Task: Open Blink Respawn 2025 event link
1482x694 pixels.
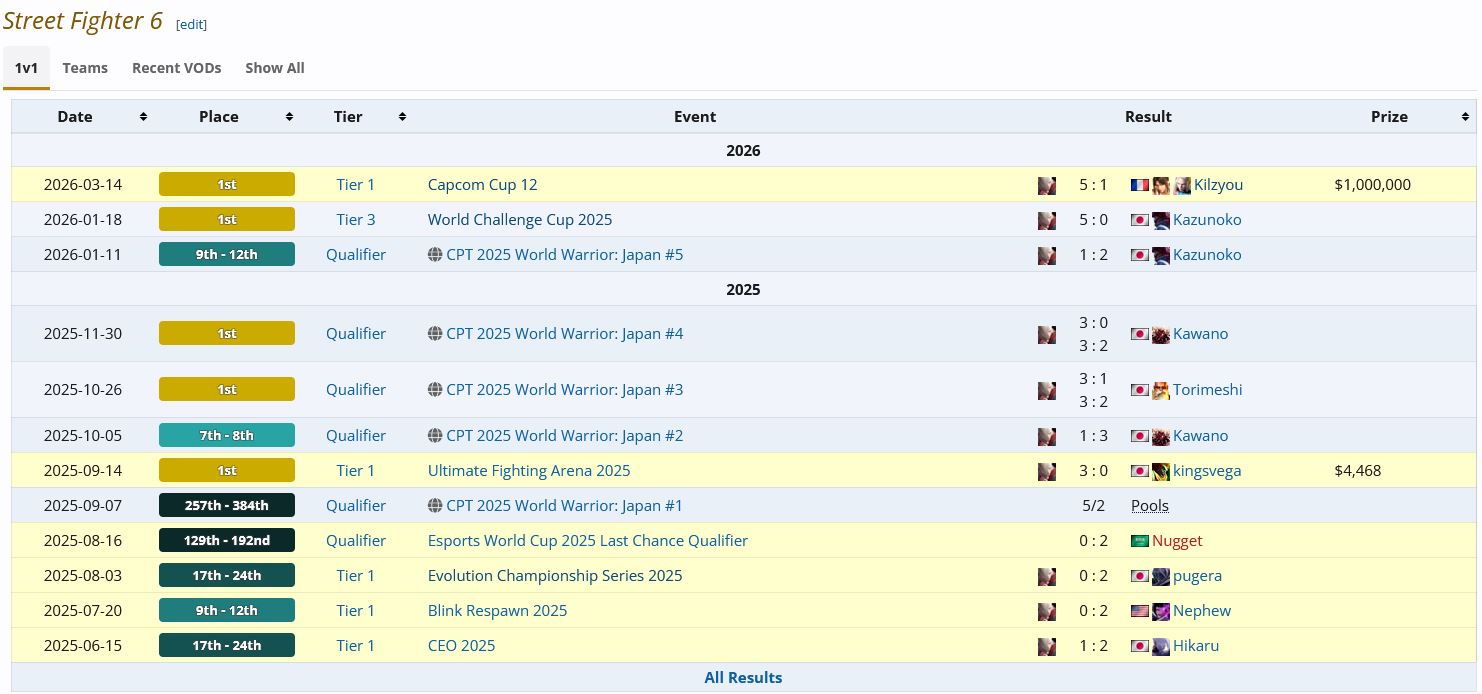Action: pos(497,611)
